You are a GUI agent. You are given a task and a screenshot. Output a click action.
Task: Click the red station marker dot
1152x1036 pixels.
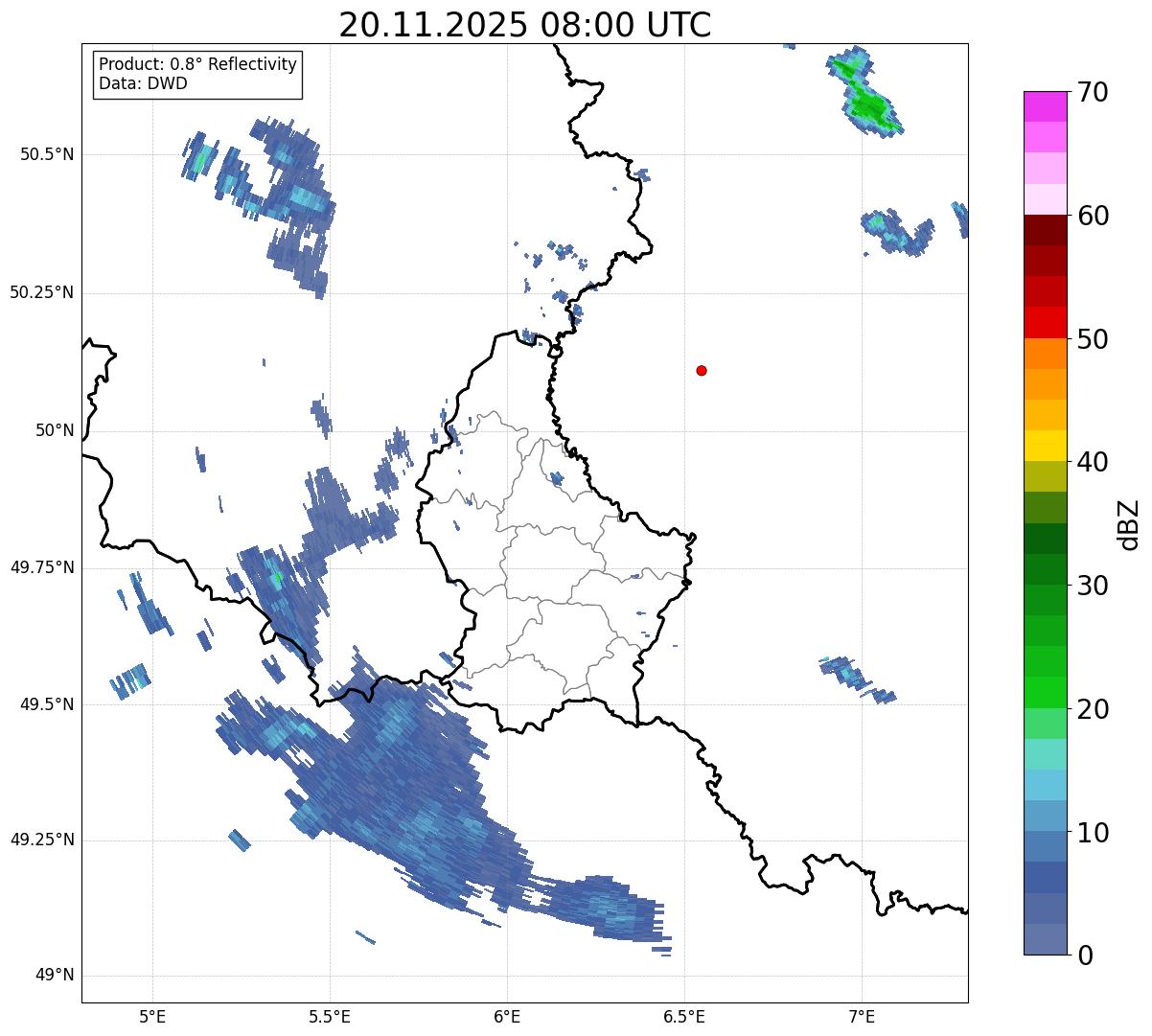tap(702, 370)
